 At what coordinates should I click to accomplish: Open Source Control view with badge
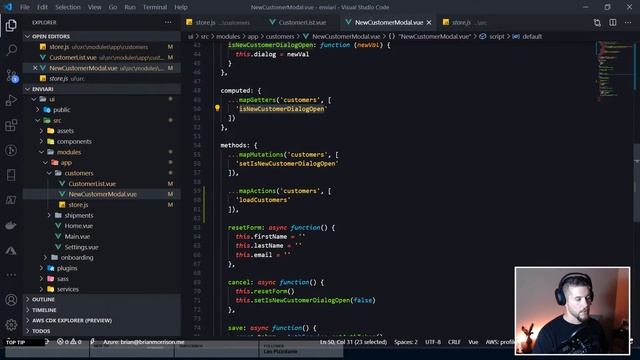click(11, 76)
